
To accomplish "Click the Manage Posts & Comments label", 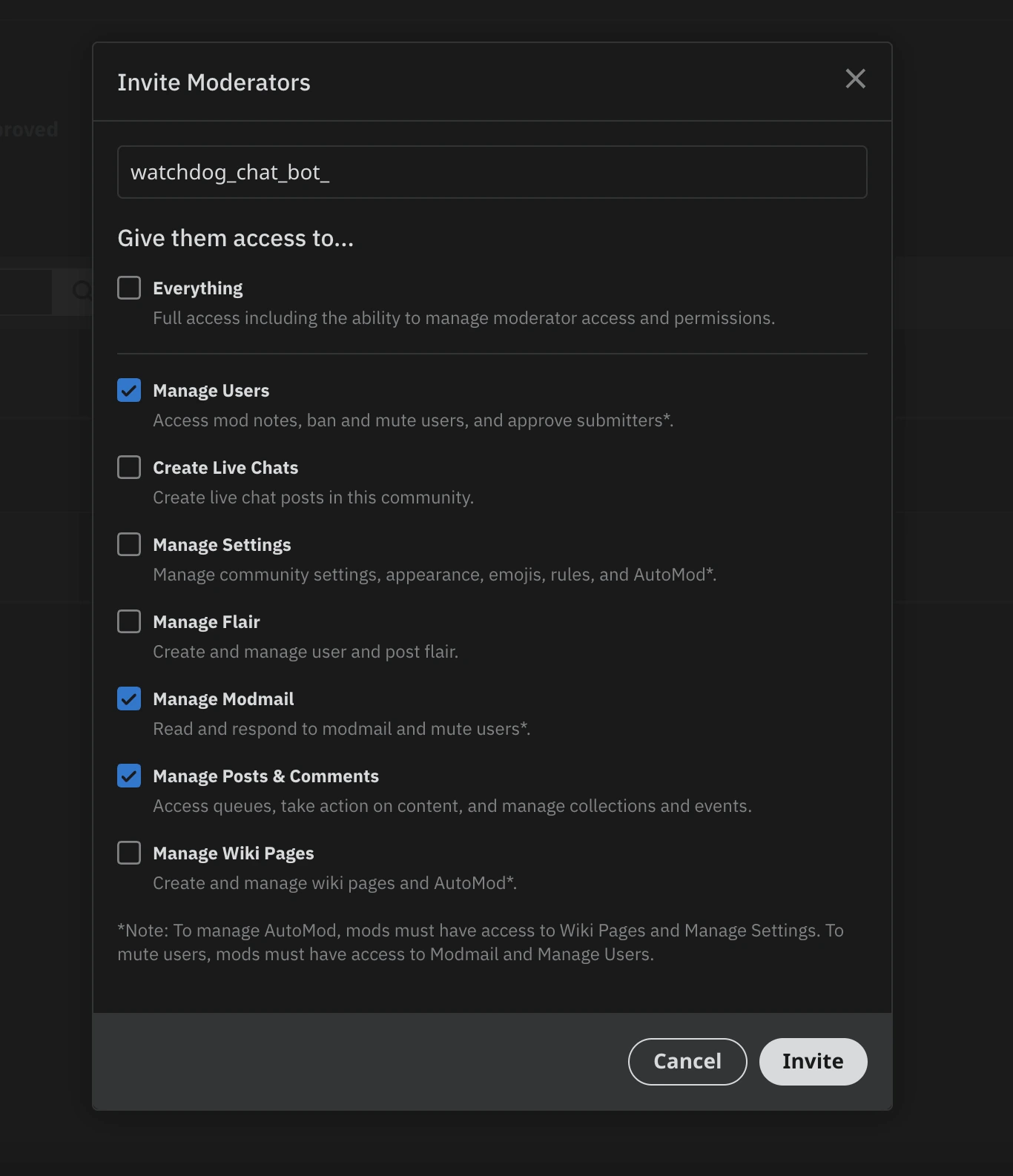I will 265,776.
